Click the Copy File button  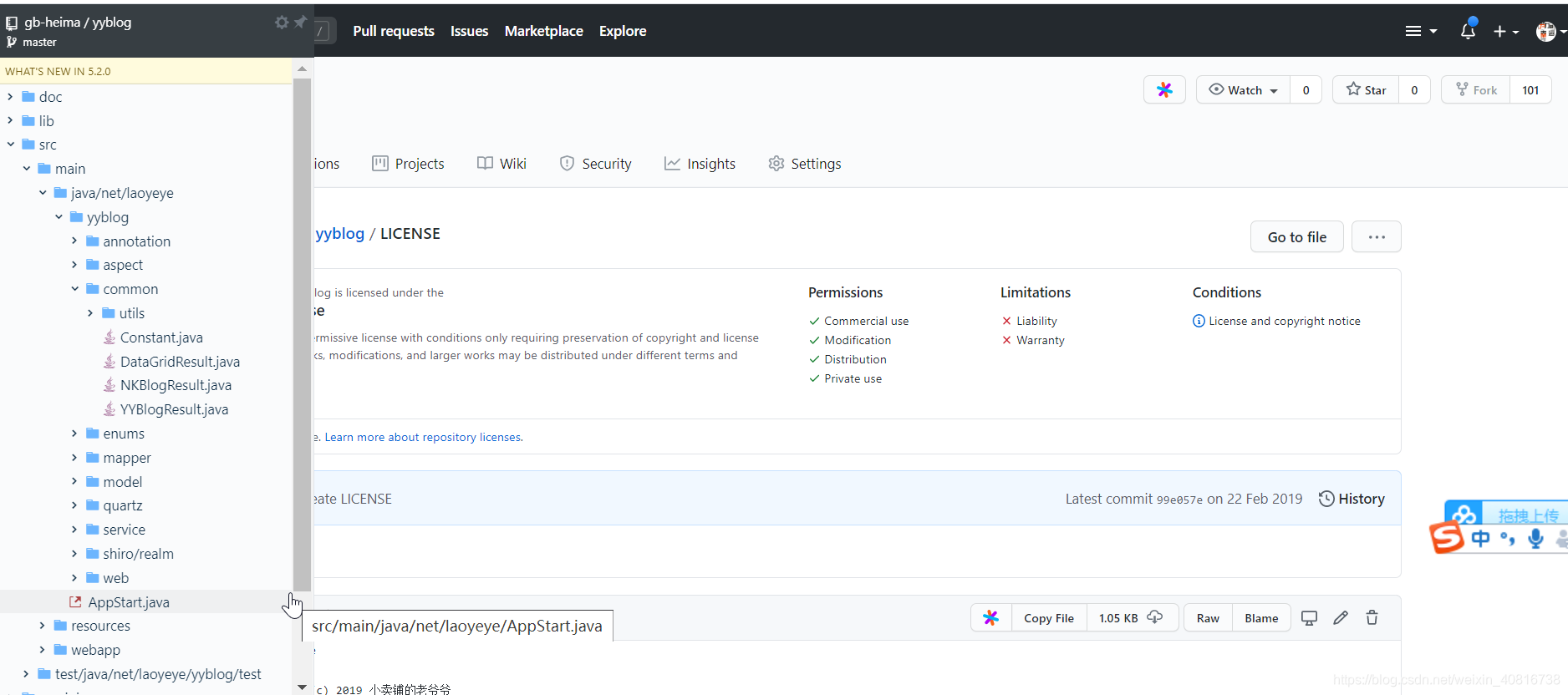click(1049, 618)
